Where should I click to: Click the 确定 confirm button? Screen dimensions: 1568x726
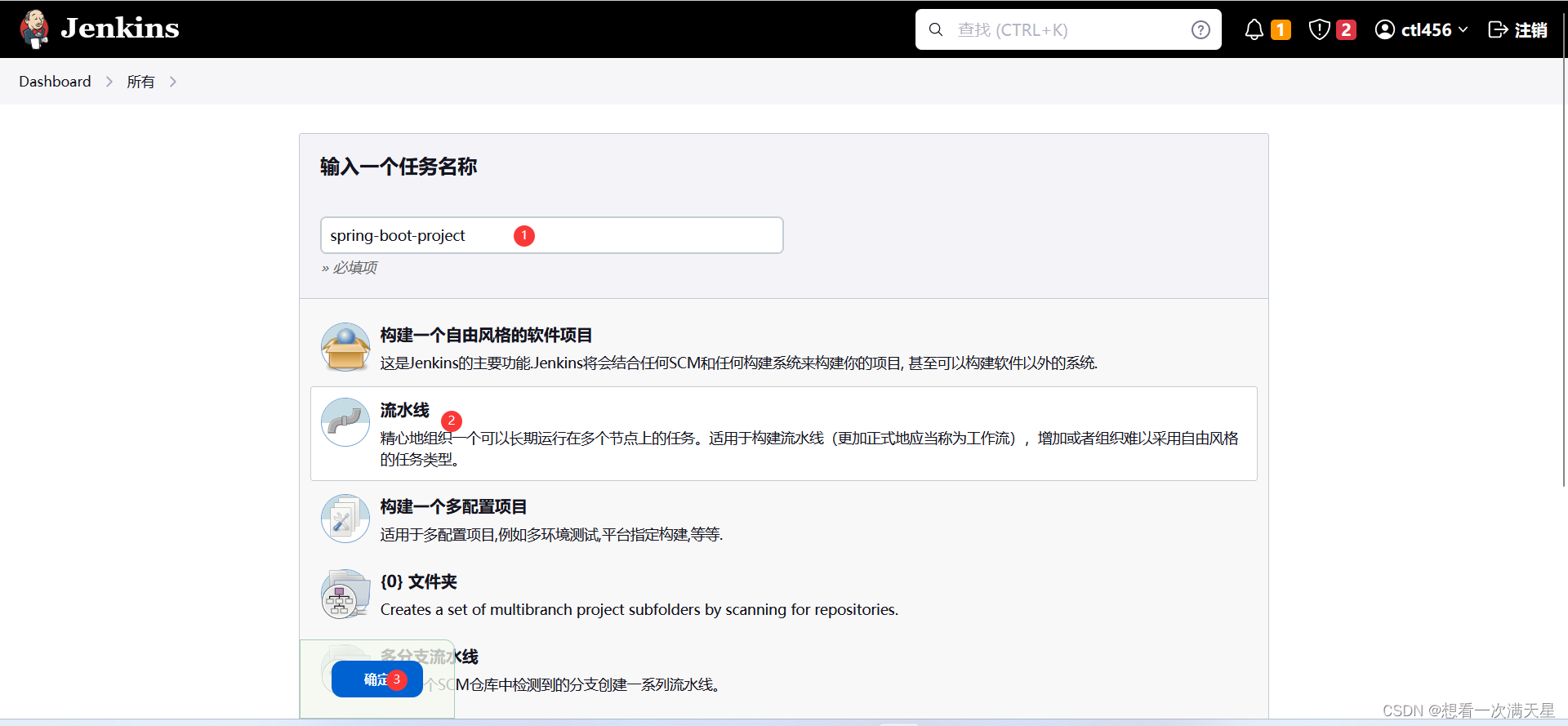pos(377,679)
